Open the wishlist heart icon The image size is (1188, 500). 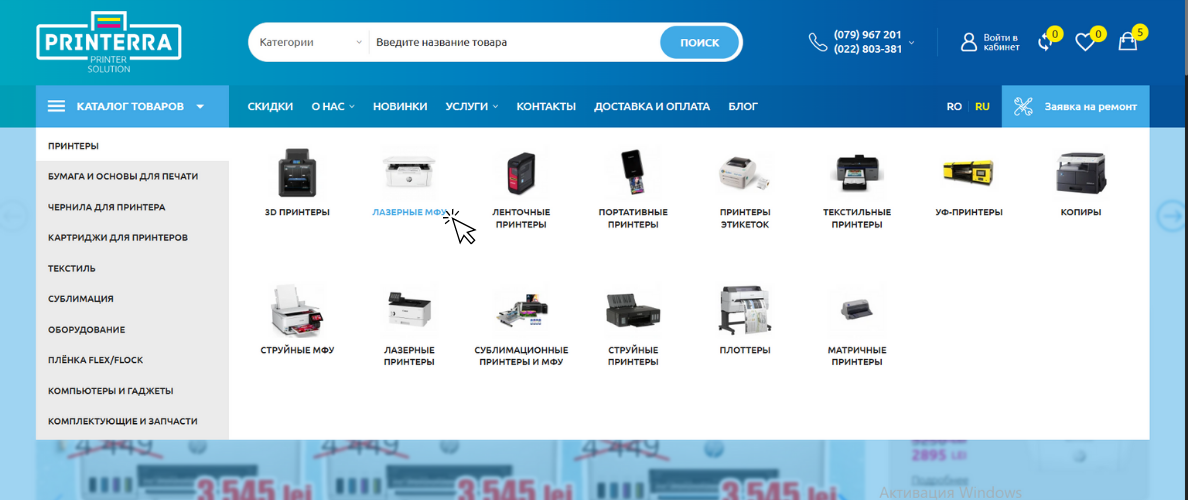pos(1085,42)
